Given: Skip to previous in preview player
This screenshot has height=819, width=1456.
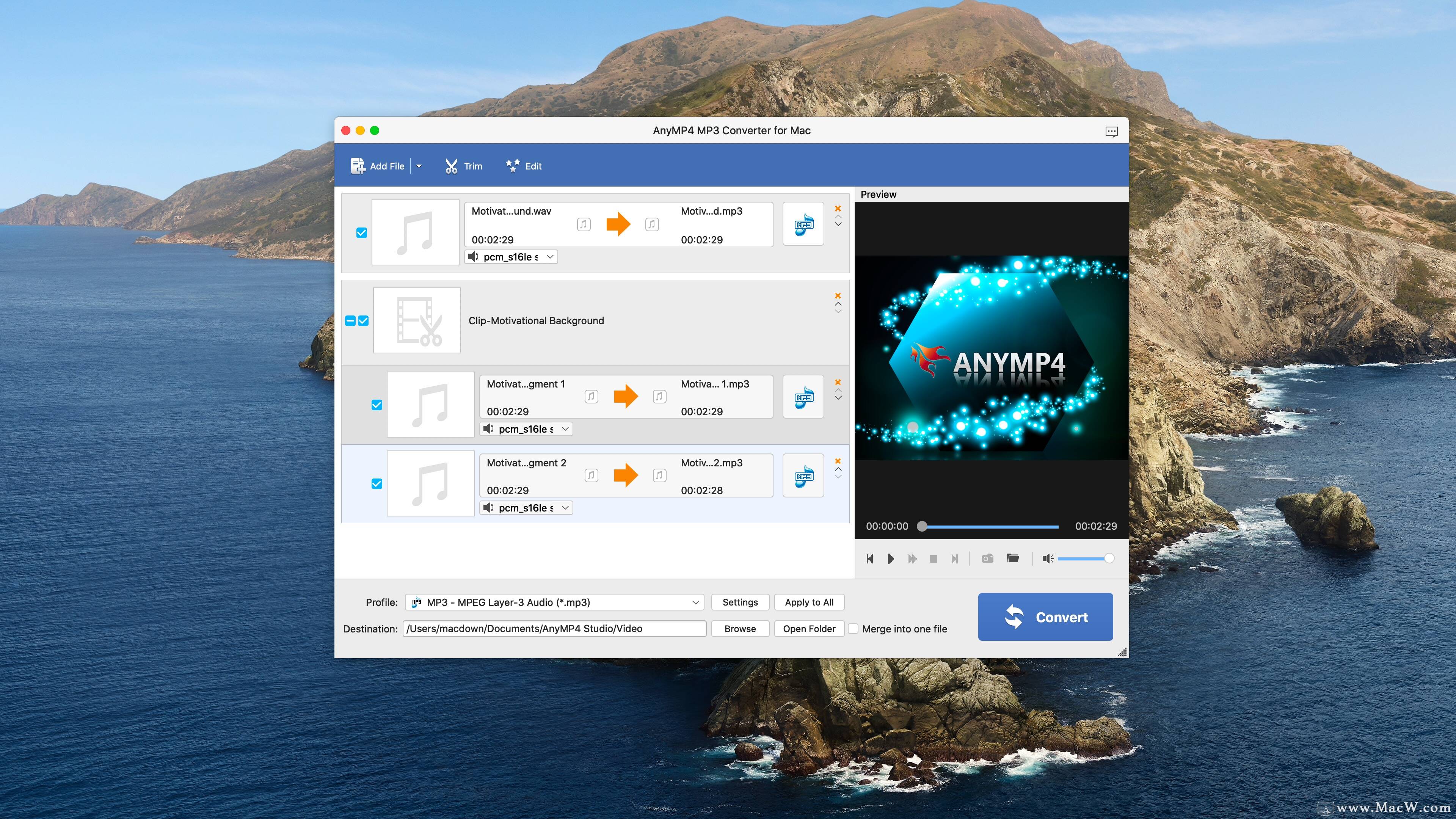Looking at the screenshot, I should 870,559.
